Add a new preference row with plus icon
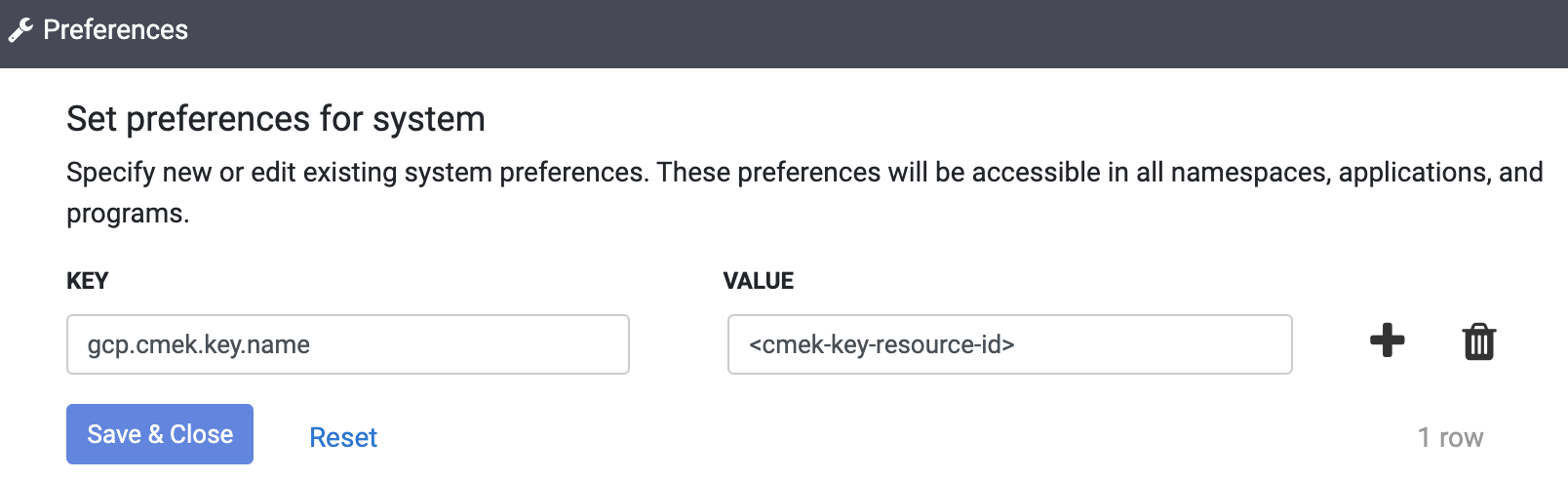 [x=1387, y=340]
